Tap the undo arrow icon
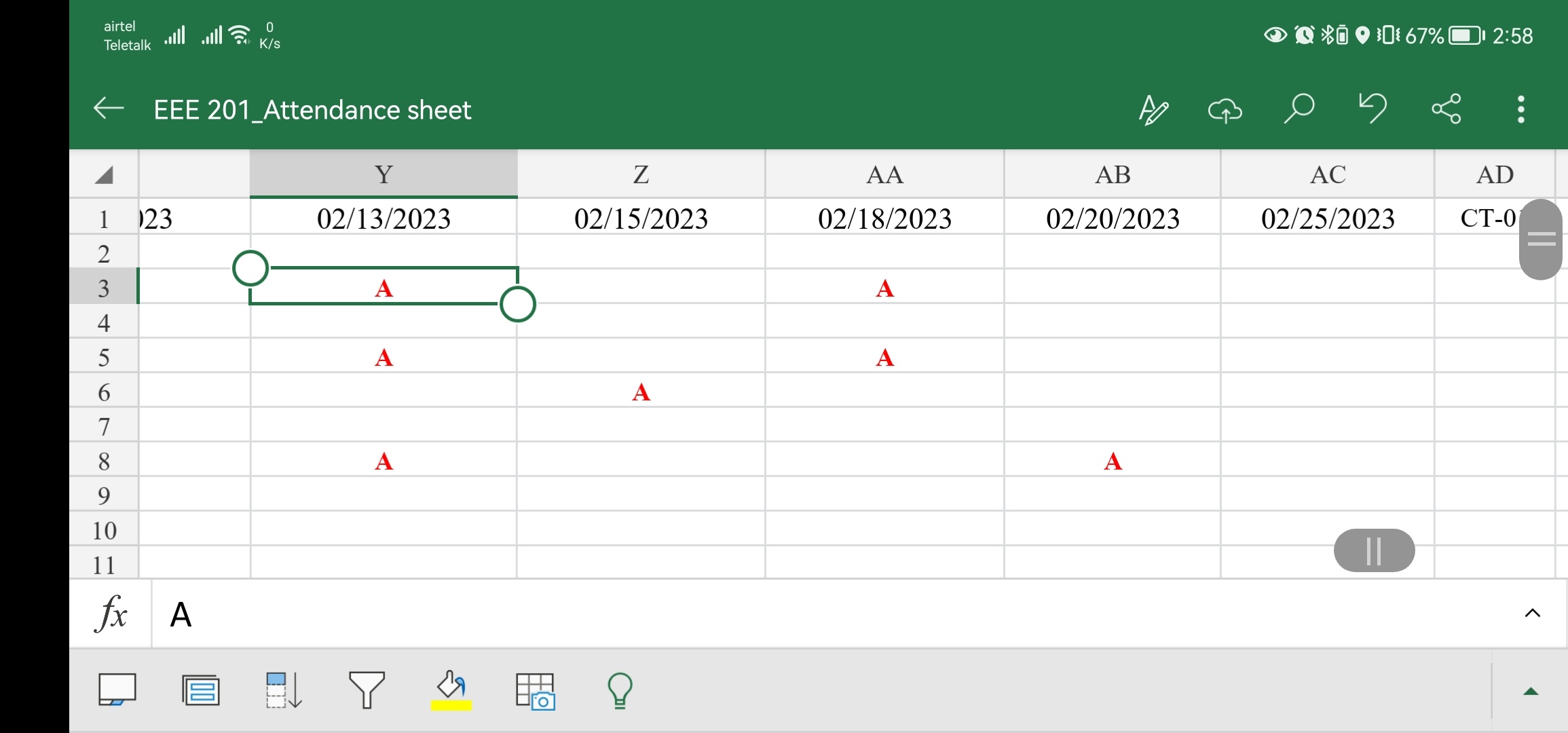The width and height of the screenshot is (1568, 733). click(1373, 109)
